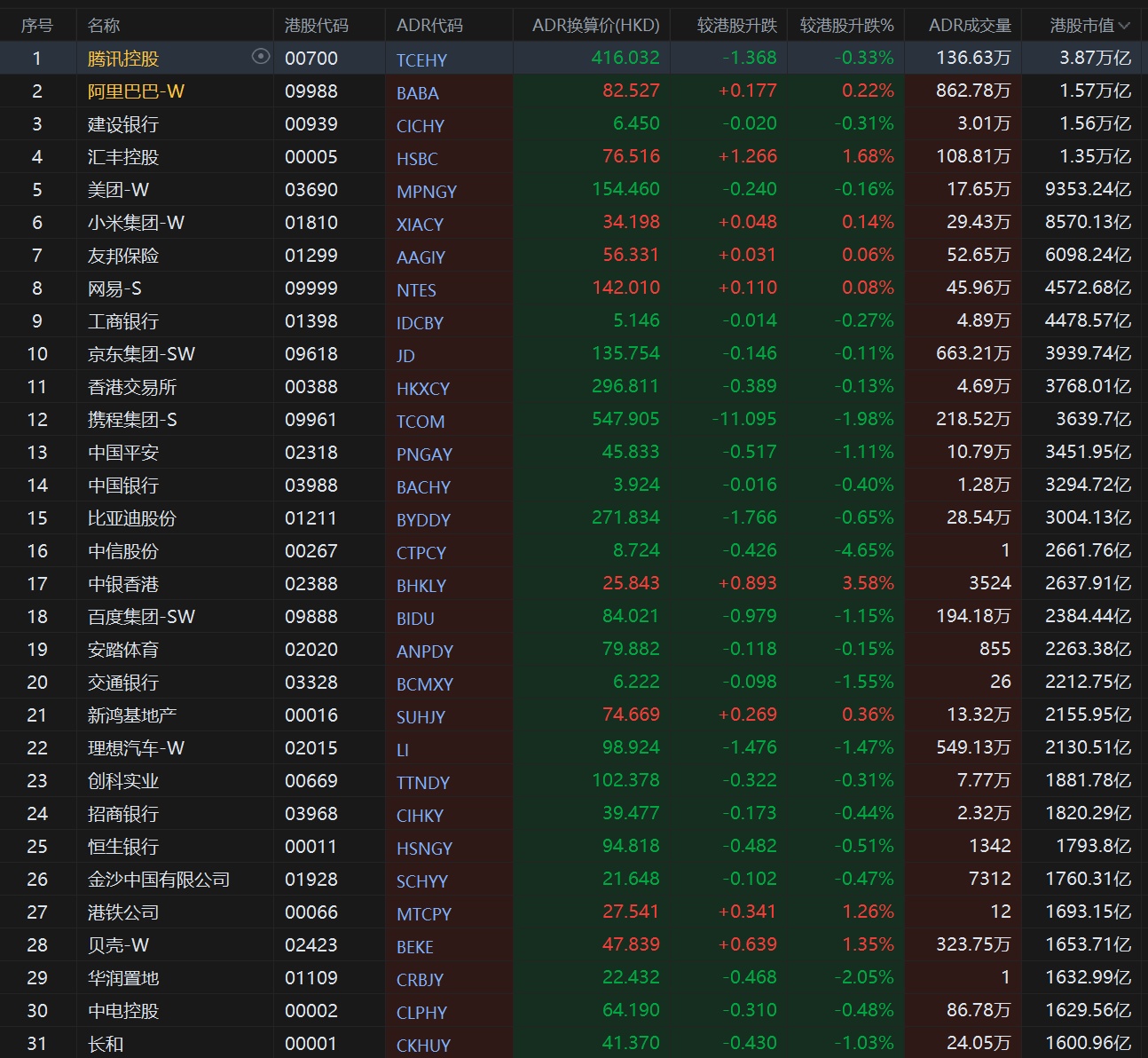Screen dimensions: 1148x1058
Task: Click the CKHUY ADR code
Action: tap(423, 1046)
